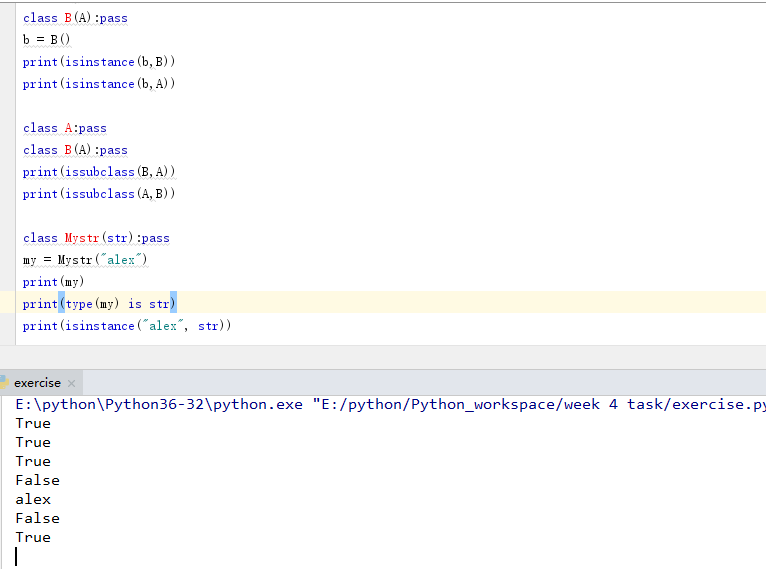Click the python.exe command path in console
Viewport: 766px width, 569px height.
(390, 405)
